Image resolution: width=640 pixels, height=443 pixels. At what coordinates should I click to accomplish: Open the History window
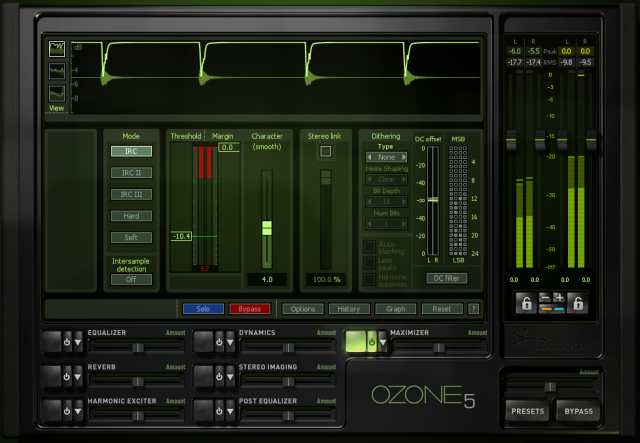349,309
